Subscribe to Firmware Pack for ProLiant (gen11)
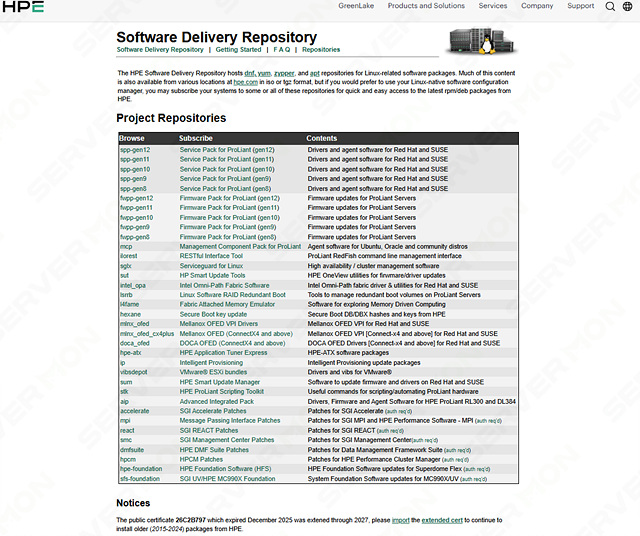 [229, 207]
